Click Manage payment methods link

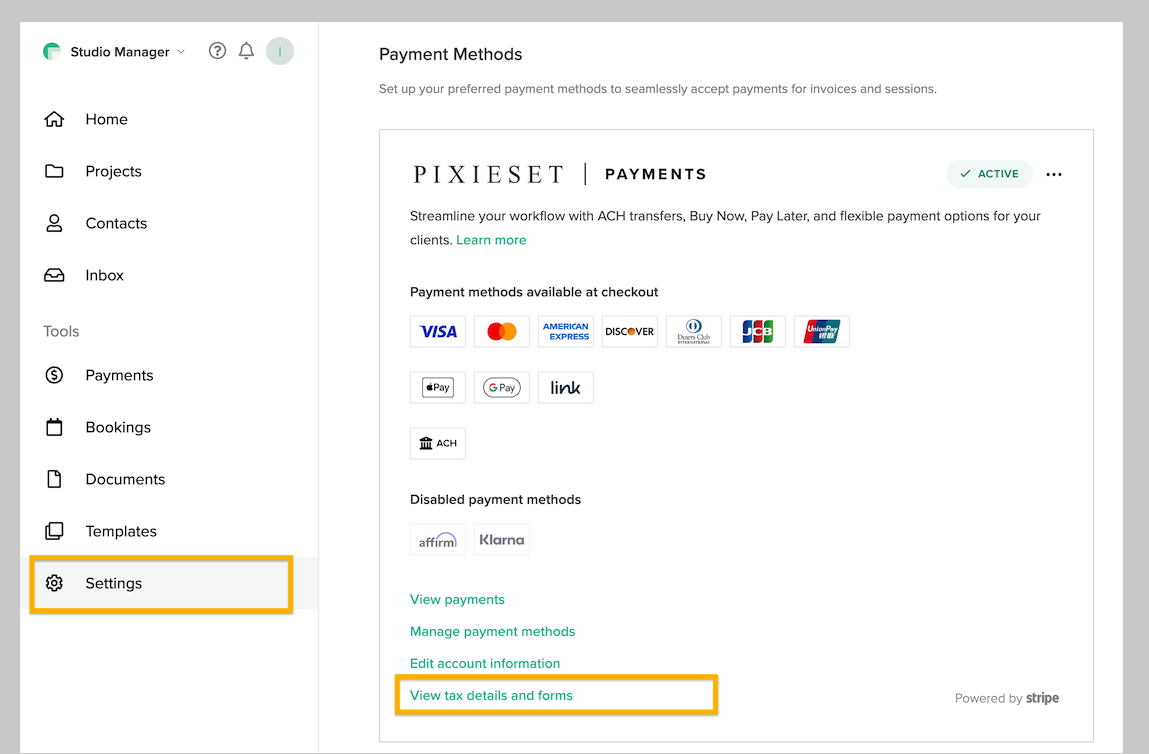(x=492, y=631)
